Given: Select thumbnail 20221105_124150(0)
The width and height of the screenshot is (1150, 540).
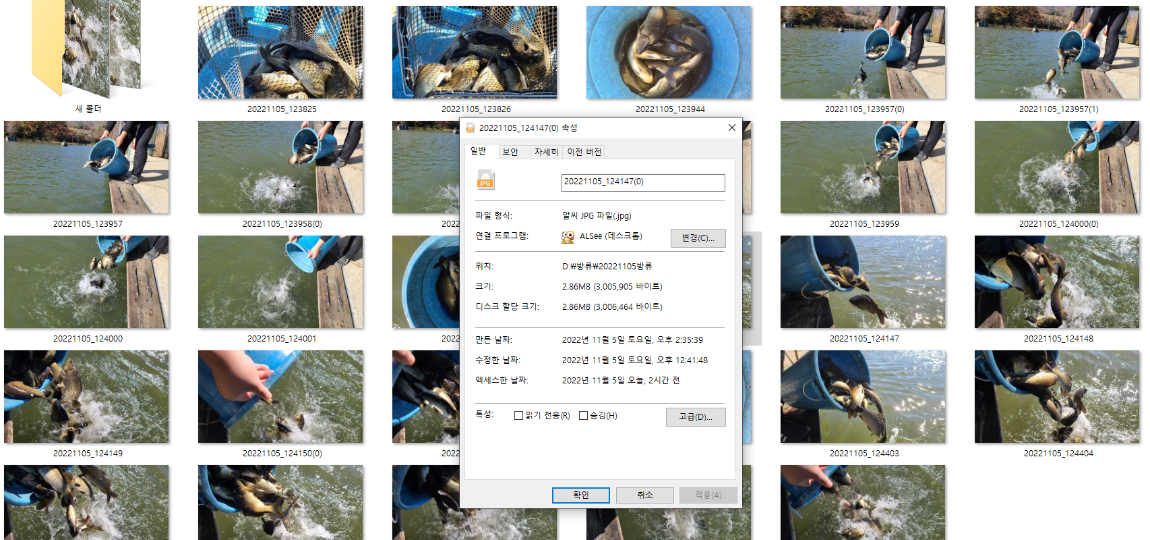Looking at the screenshot, I should [x=280, y=396].
